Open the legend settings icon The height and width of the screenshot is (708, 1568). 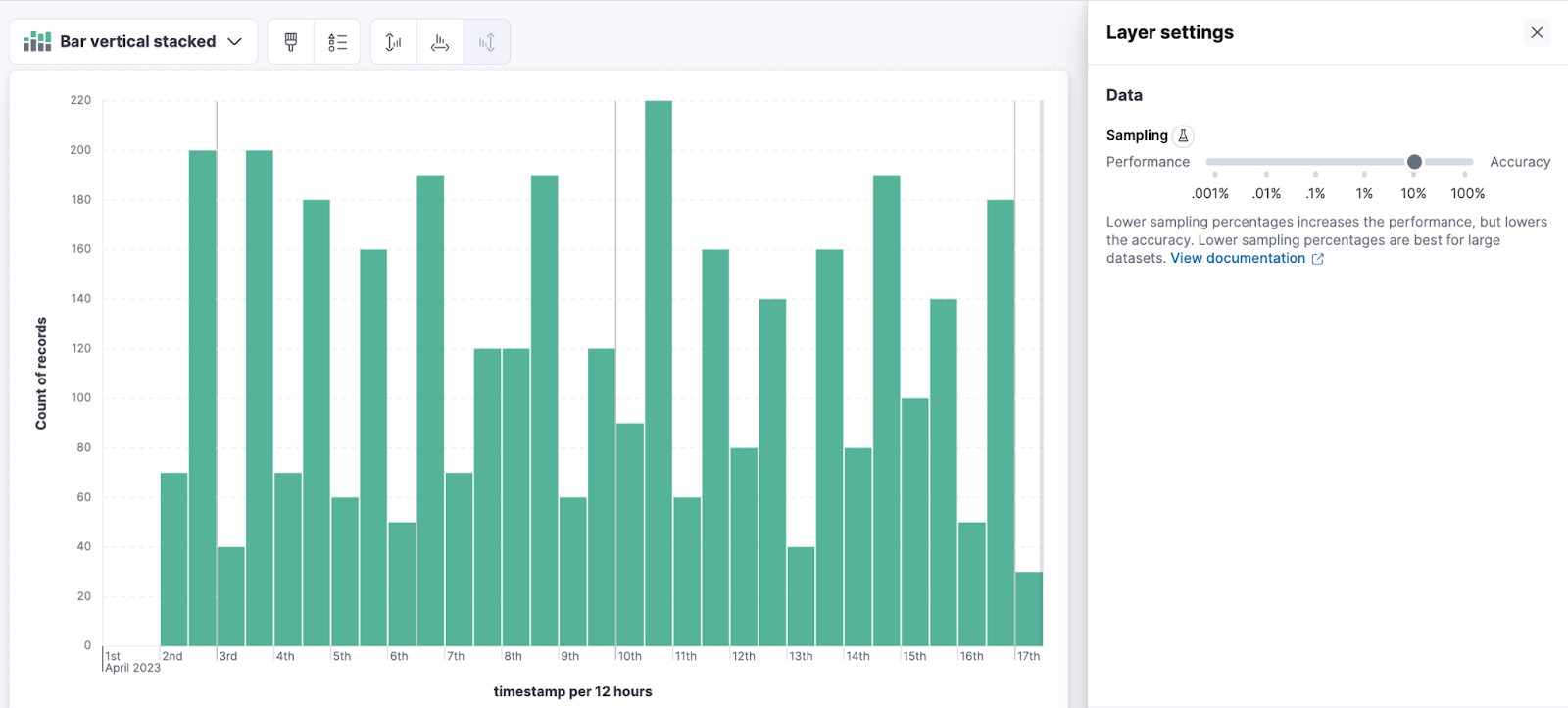coord(337,42)
